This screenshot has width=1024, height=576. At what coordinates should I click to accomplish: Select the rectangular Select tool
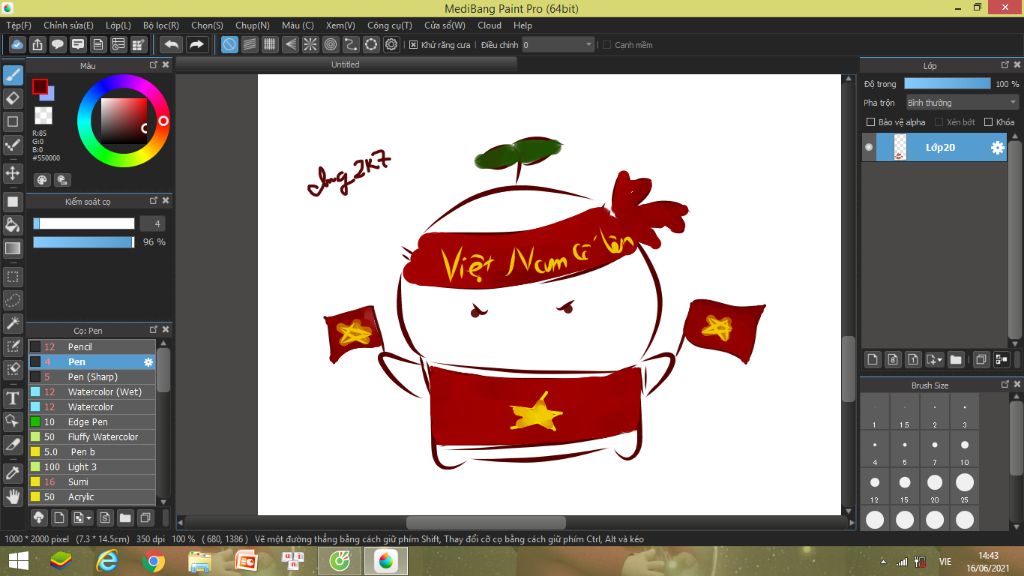12,277
